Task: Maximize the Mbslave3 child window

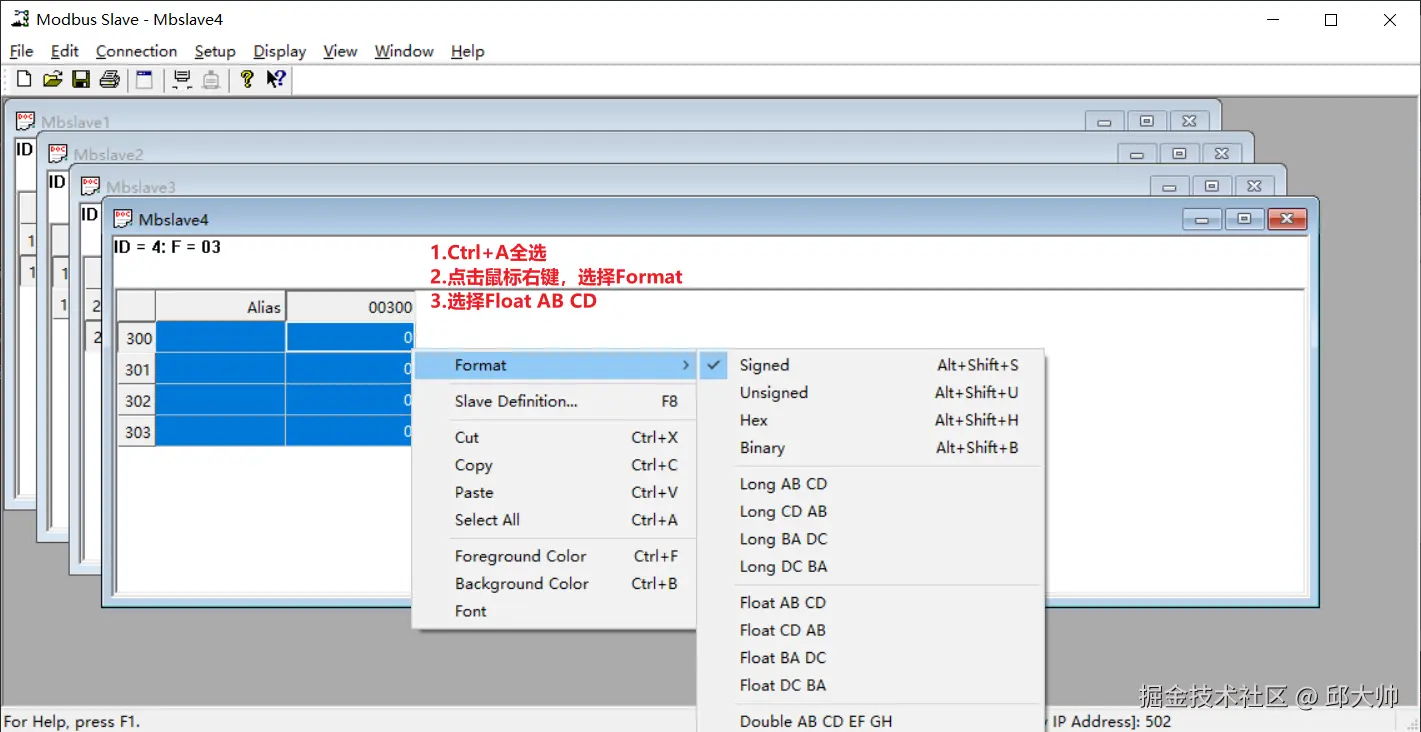Action: pyautogui.click(x=1212, y=186)
